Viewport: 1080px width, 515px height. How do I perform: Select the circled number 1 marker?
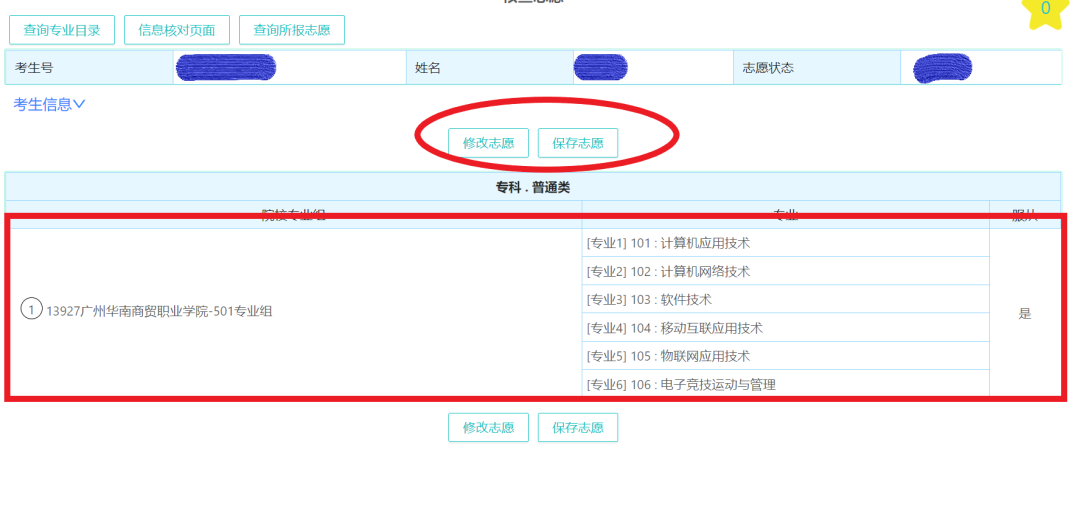click(x=31, y=309)
